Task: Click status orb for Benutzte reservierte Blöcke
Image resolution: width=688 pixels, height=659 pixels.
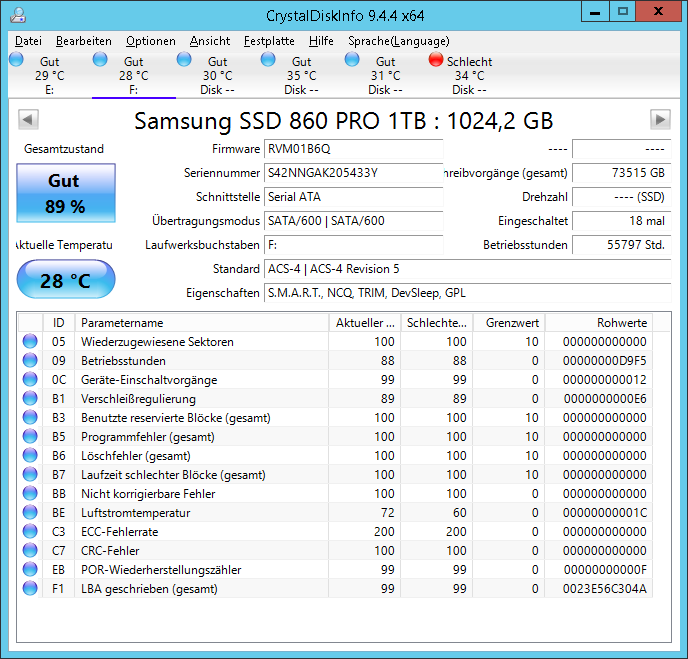Action: (x=30, y=417)
